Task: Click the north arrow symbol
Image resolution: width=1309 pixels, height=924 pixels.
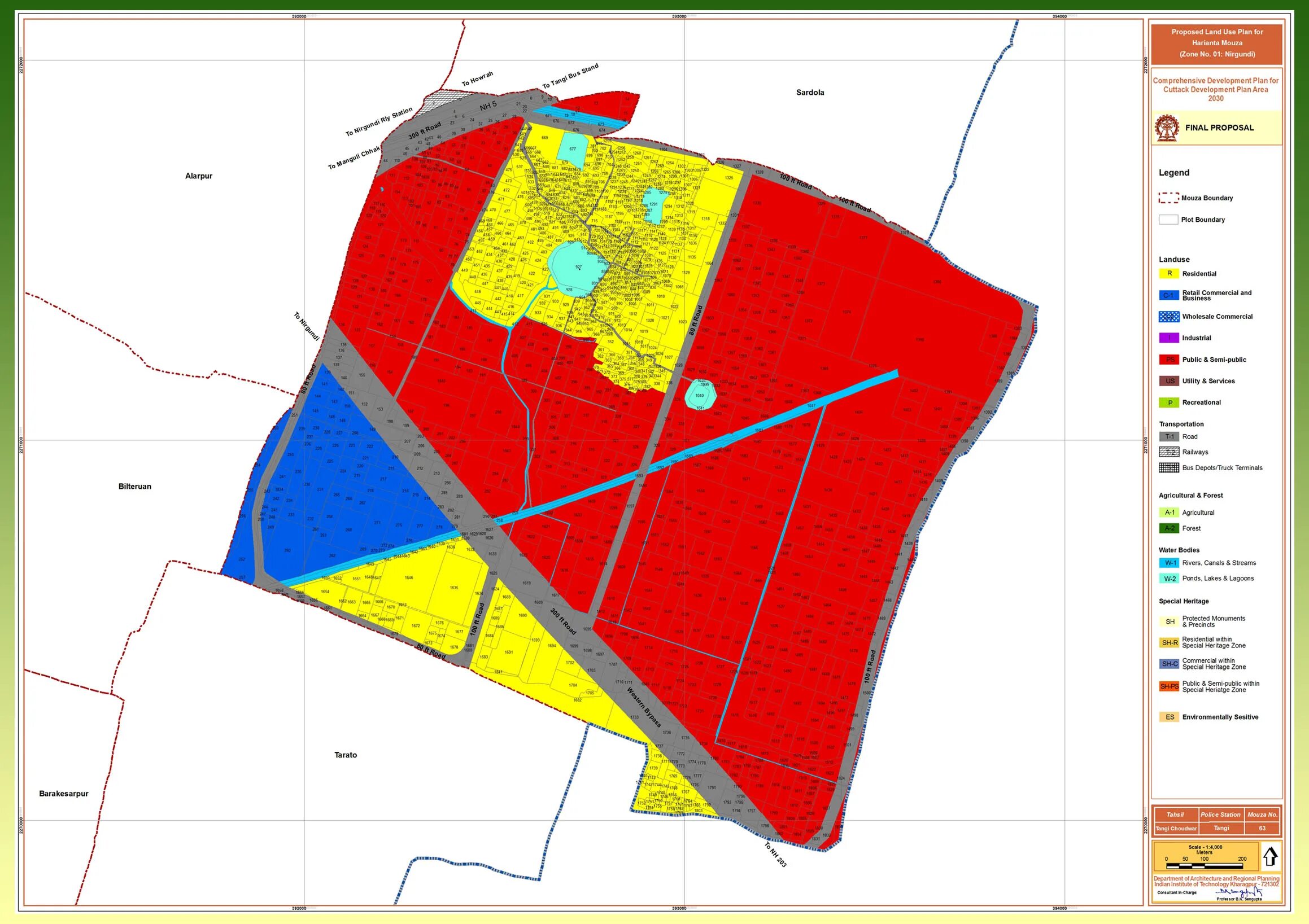Action: (x=1270, y=856)
